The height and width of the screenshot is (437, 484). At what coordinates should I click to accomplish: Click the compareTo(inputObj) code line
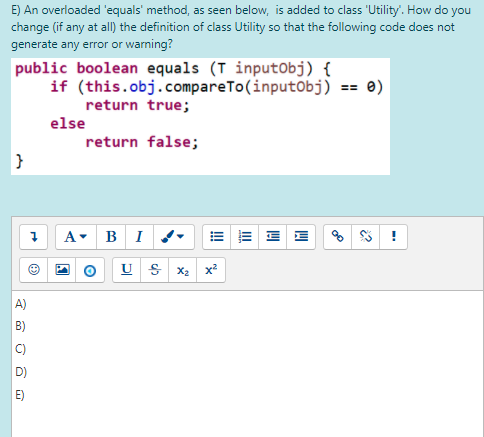[x=217, y=87]
